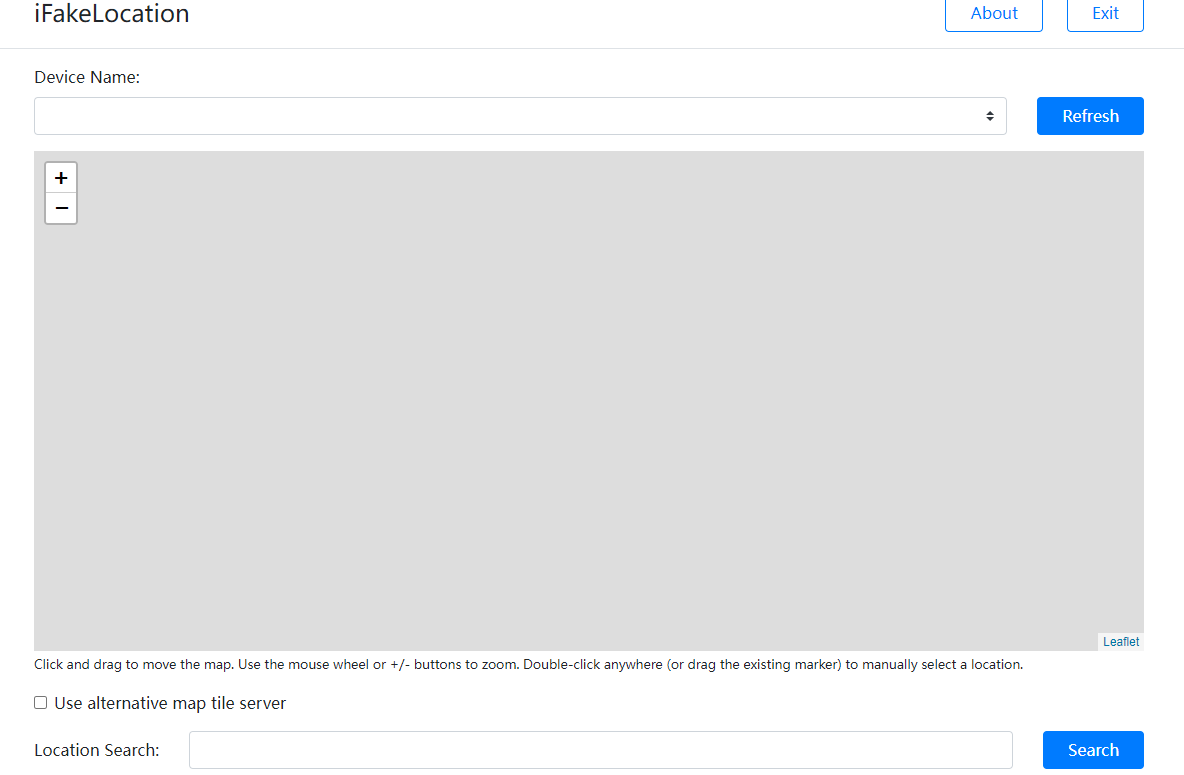Refresh the device list
The image size is (1184, 775).
coord(1090,116)
